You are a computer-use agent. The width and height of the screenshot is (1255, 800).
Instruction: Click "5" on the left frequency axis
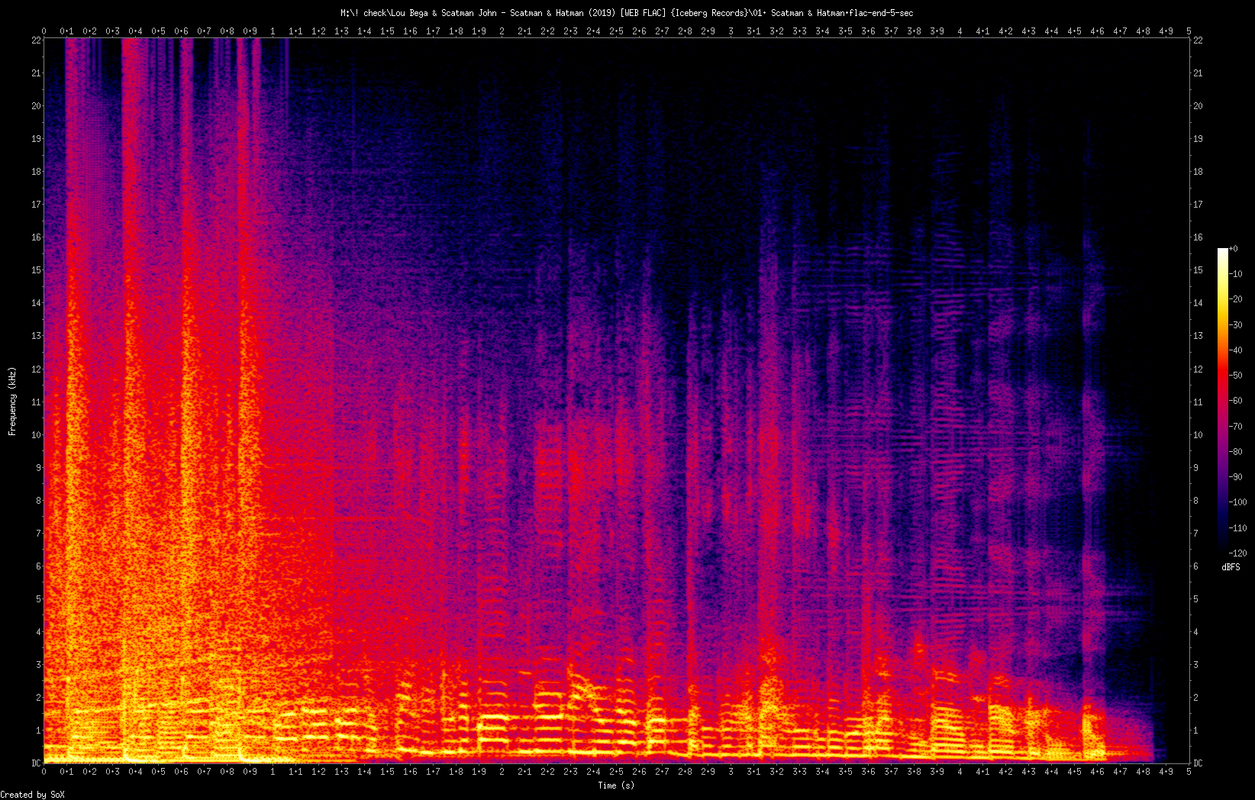click(36, 599)
